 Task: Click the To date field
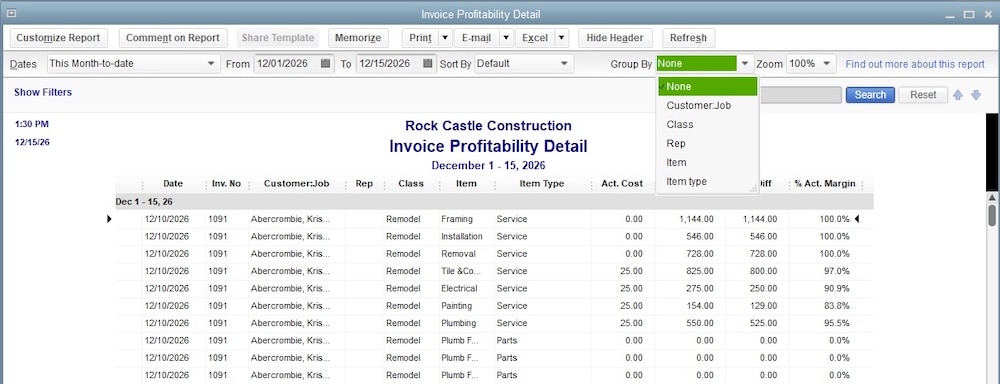tap(388, 64)
